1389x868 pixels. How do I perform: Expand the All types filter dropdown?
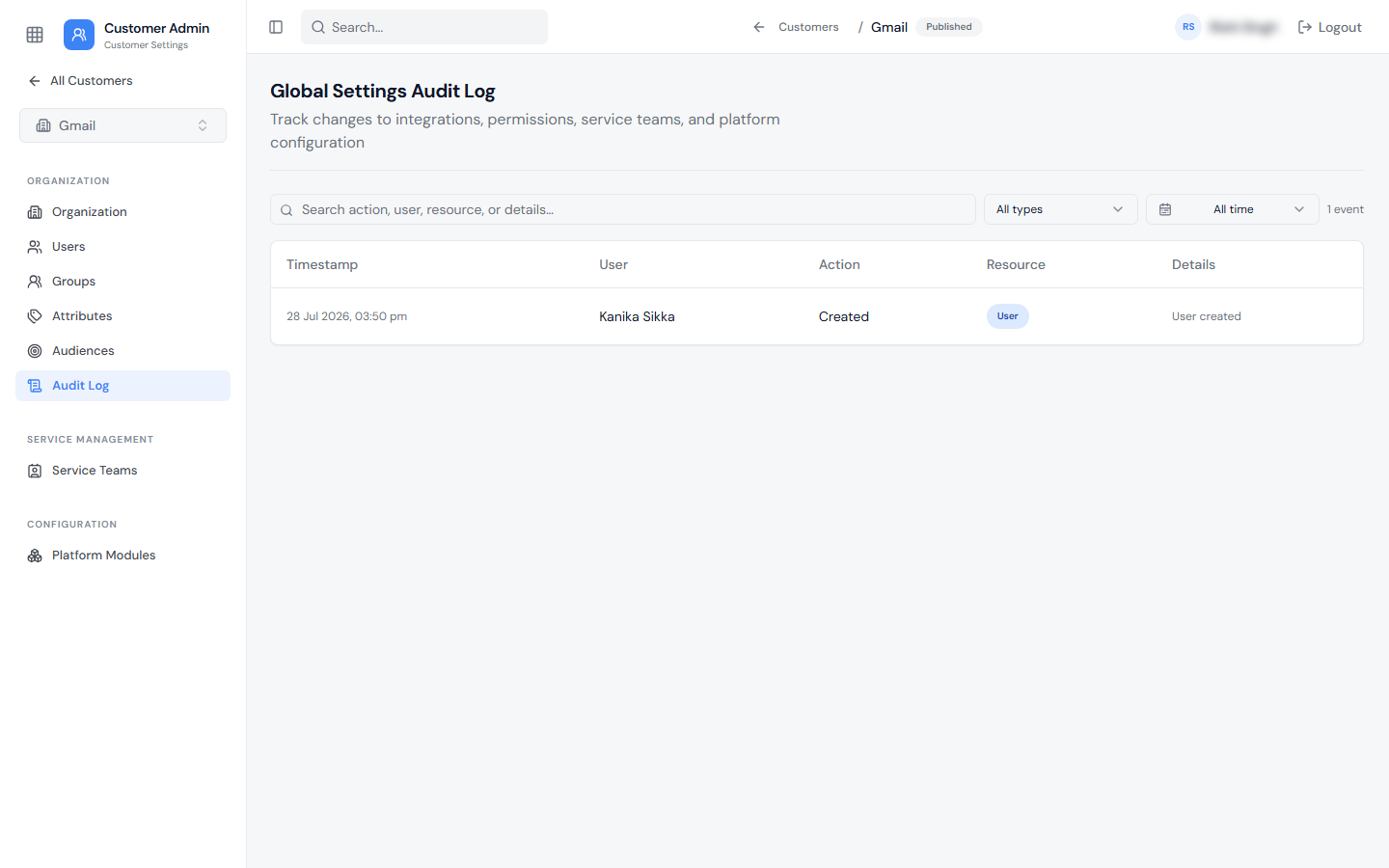1060,209
